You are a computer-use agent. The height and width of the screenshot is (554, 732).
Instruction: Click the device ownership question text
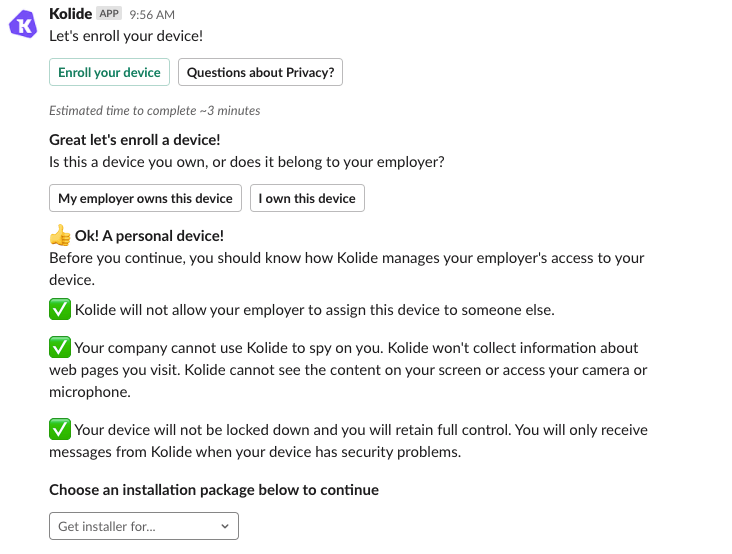click(246, 161)
